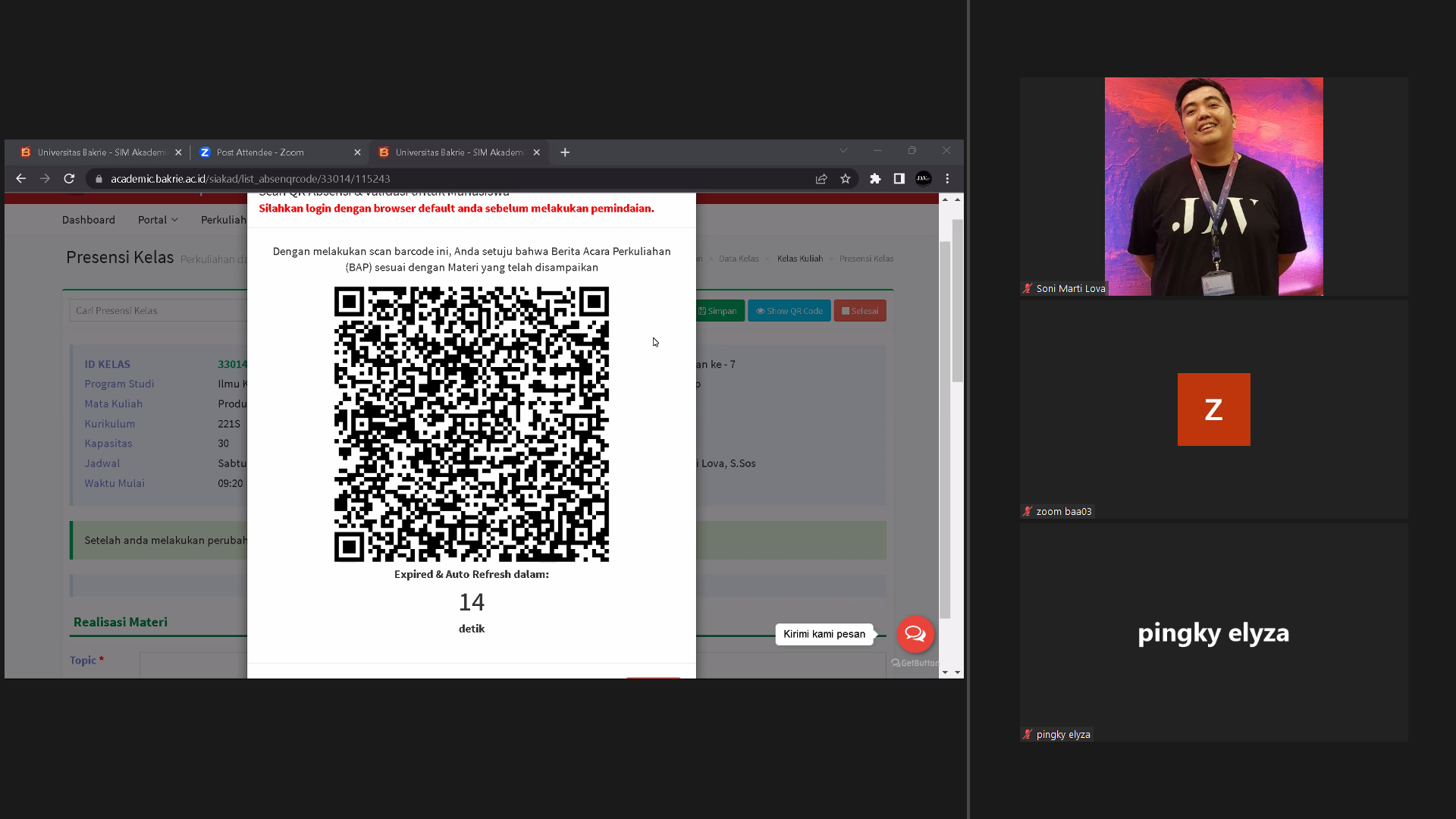Viewport: 1456px width, 819px height.
Task: Click Soni Marti Lova muted mic icon
Action: click(1028, 289)
